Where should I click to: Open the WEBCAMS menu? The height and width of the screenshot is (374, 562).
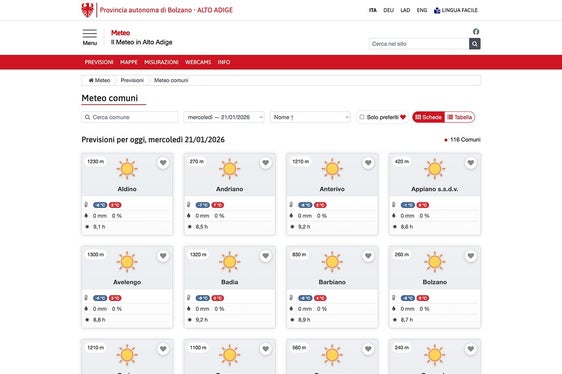pos(198,62)
